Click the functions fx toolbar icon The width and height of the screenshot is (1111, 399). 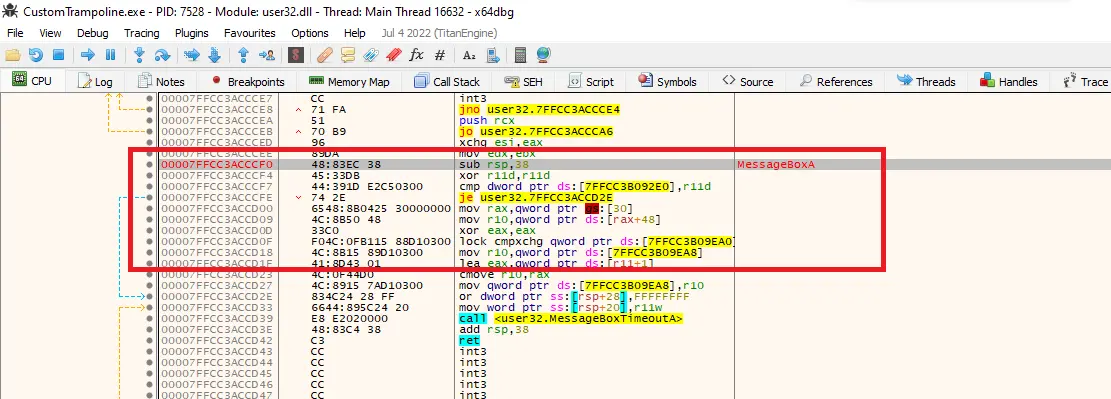tap(417, 55)
